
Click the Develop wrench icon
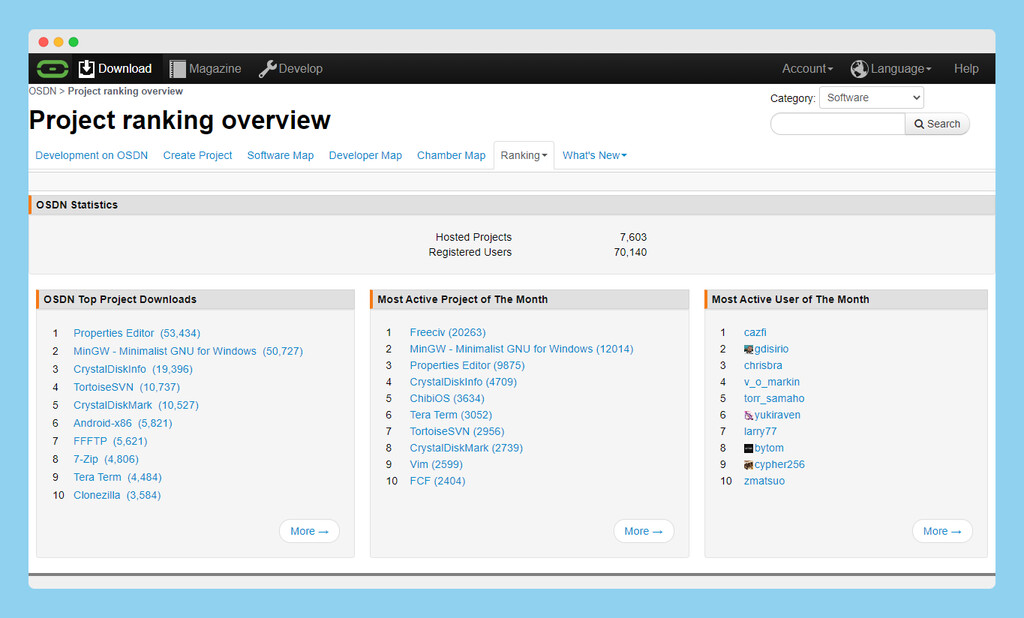(x=267, y=69)
